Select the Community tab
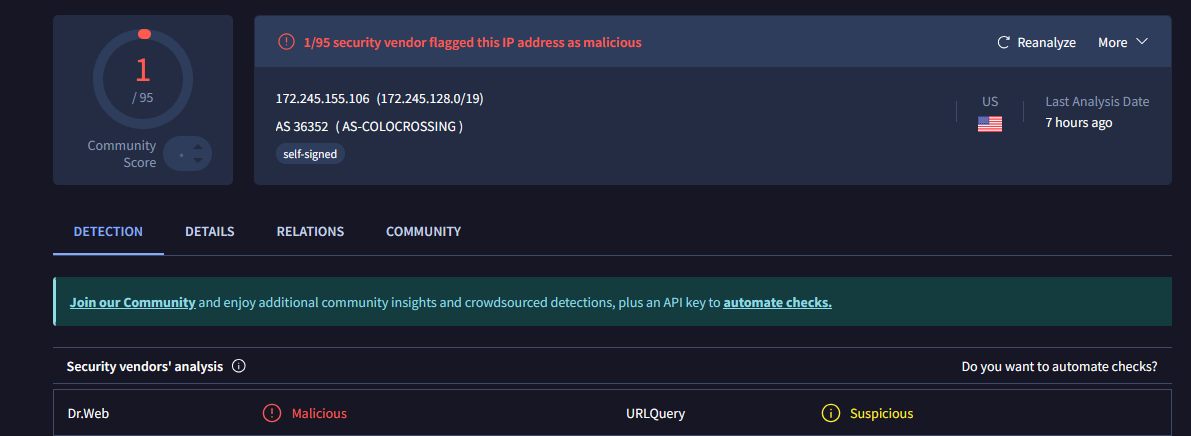Image resolution: width=1191 pixels, height=436 pixels. click(423, 231)
